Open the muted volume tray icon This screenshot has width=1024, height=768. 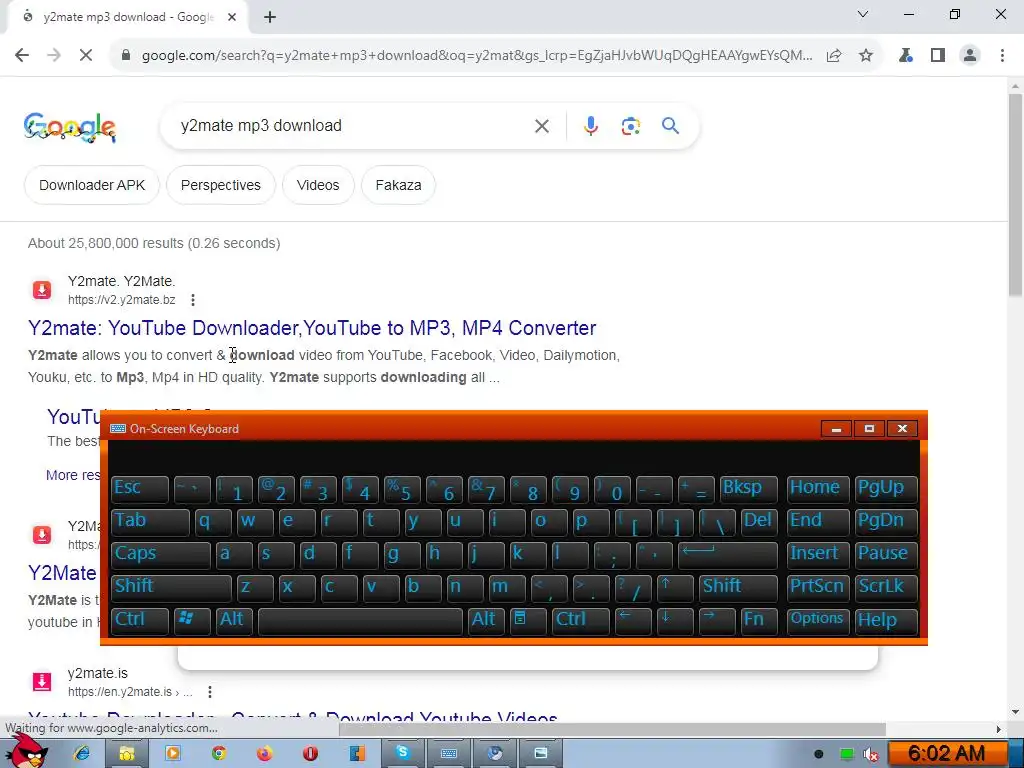pos(871,754)
